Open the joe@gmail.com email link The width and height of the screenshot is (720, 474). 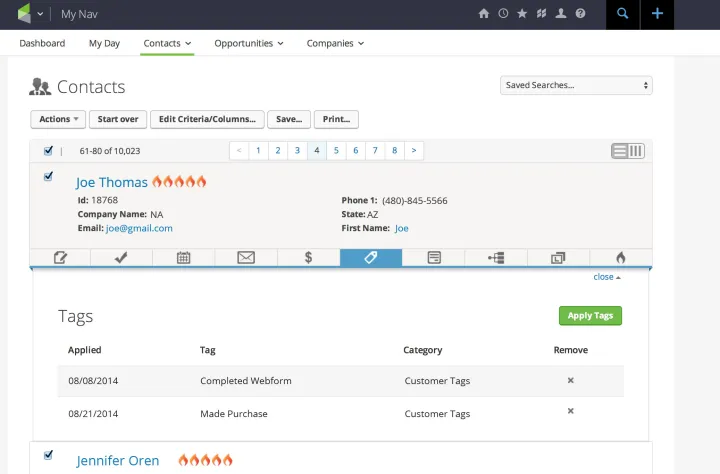pyautogui.click(x=139, y=228)
